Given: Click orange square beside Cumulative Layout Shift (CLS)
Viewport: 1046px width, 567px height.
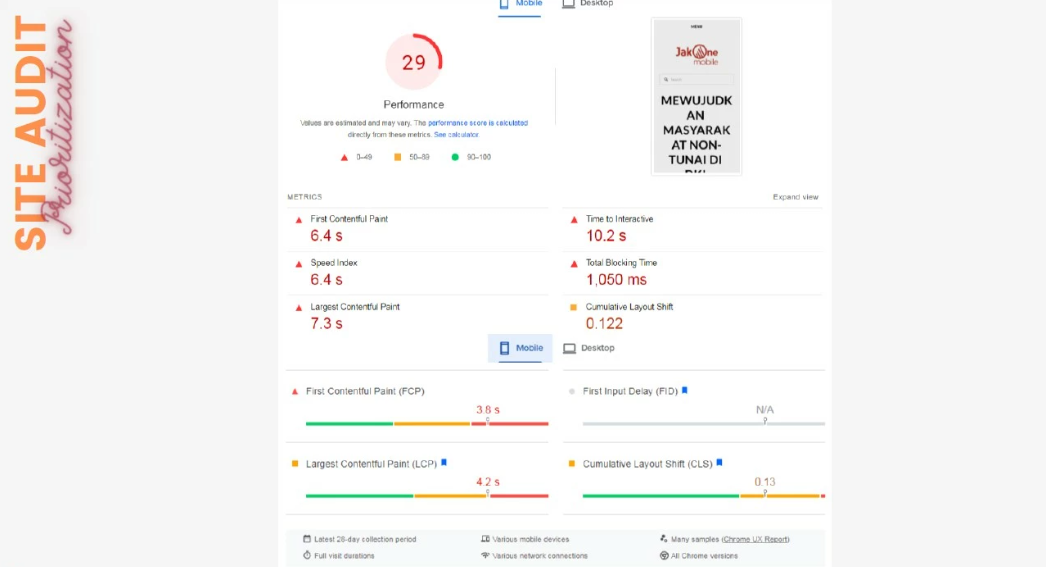Looking at the screenshot, I should coord(572,464).
